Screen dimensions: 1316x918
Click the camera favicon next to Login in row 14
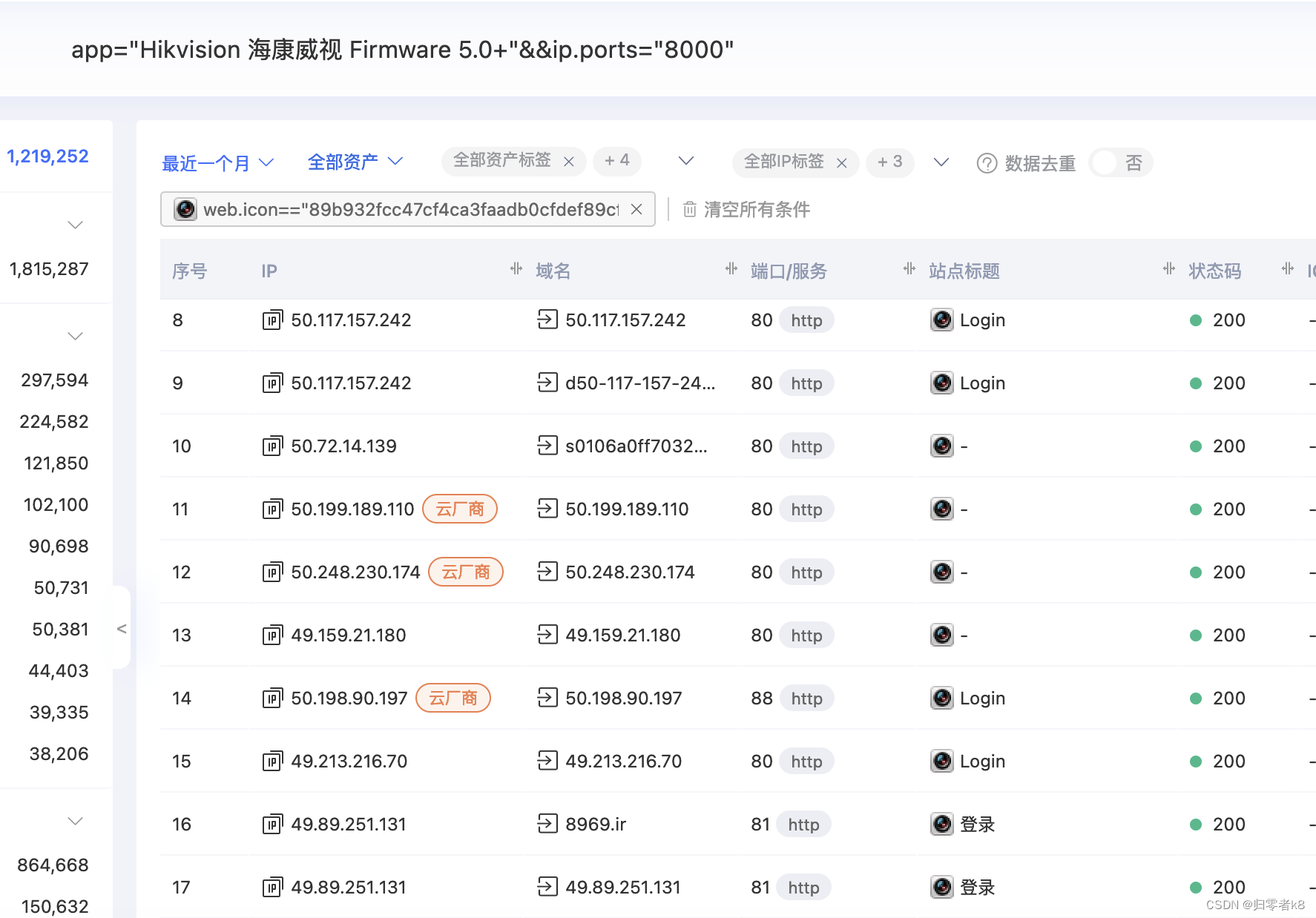[x=942, y=698]
